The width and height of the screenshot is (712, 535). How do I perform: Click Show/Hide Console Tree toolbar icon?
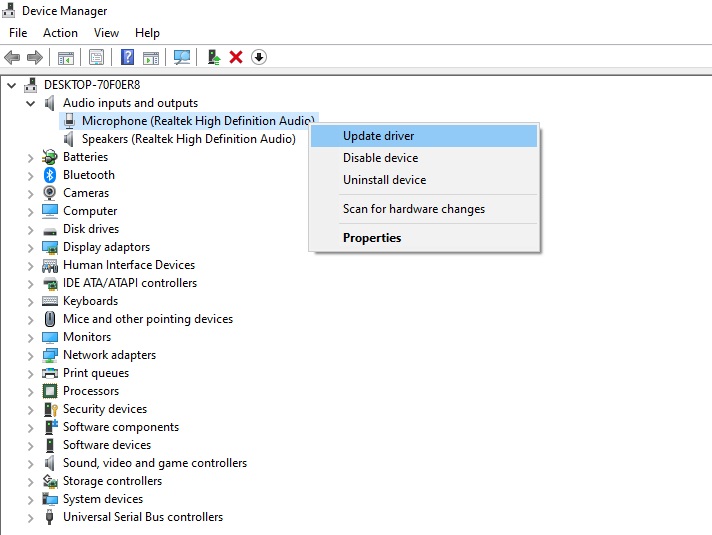[x=66, y=58]
